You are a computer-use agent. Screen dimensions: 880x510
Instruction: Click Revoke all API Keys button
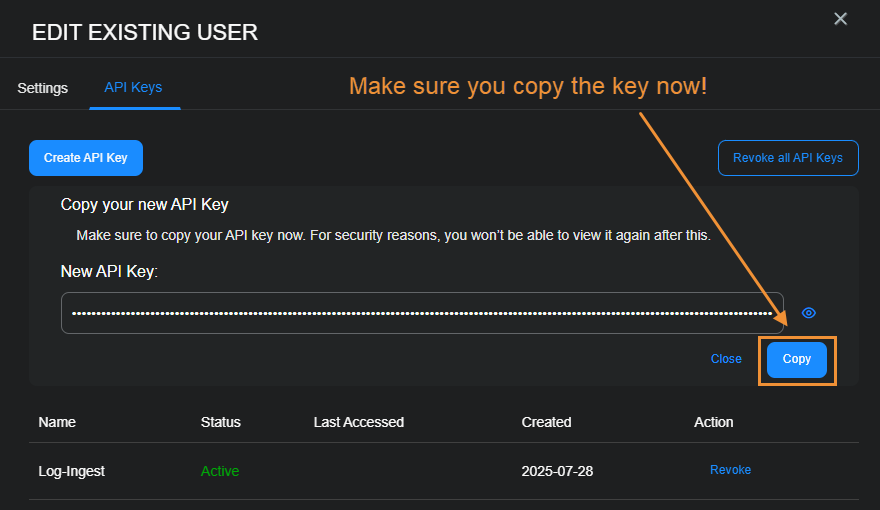tap(788, 158)
